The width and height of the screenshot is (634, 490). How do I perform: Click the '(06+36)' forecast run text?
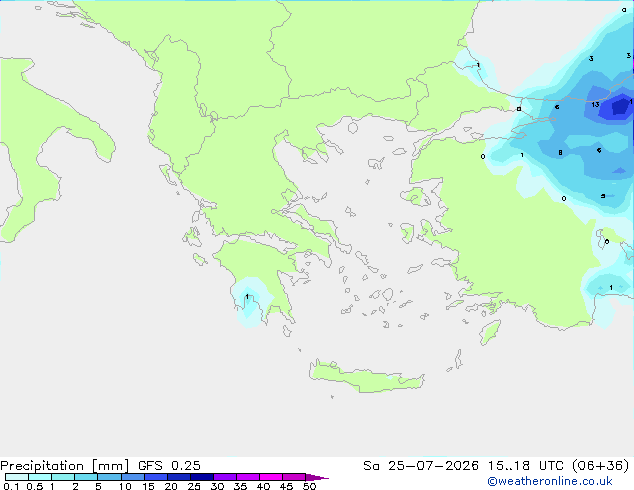pyautogui.click(x=601, y=466)
